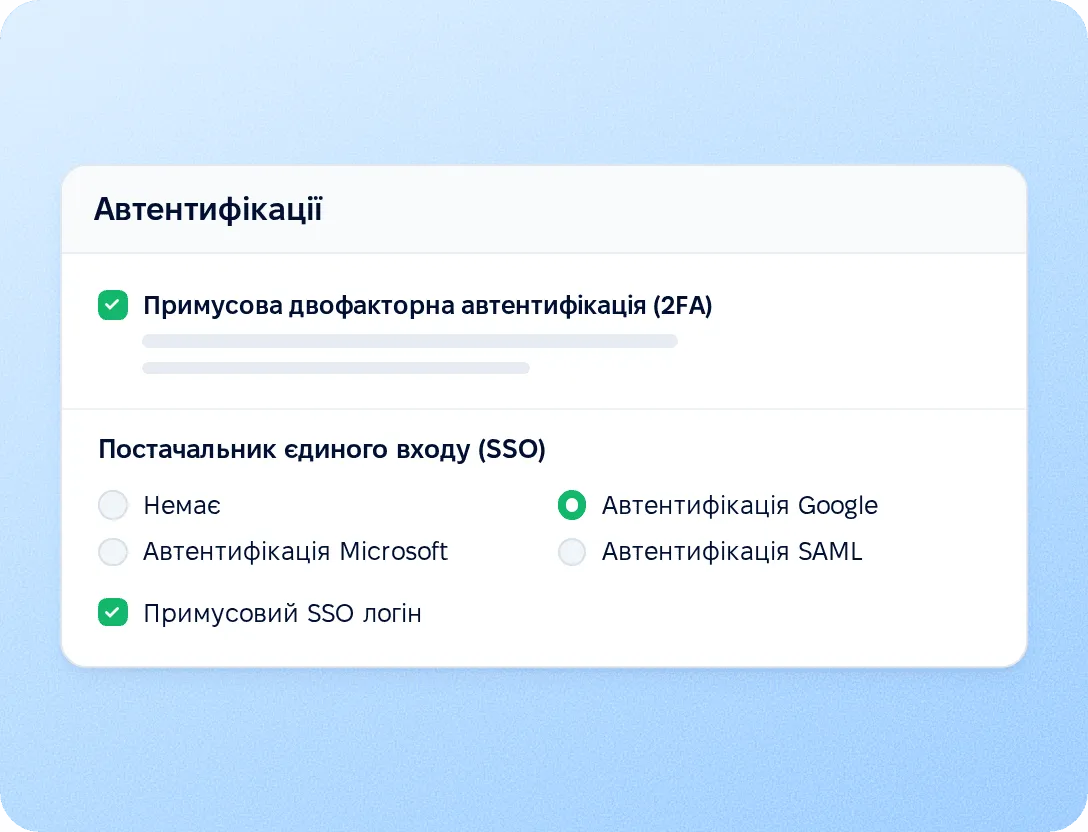Click the Автентифікація SAML label text

click(x=732, y=552)
